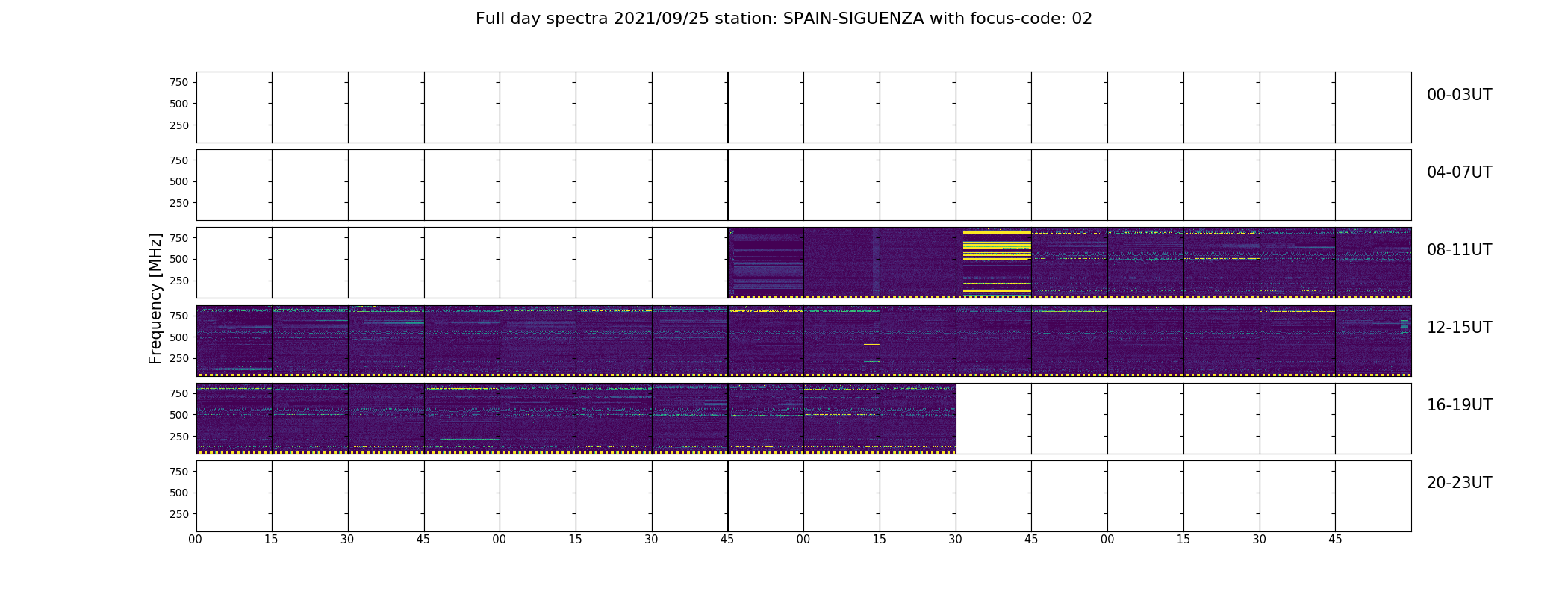The image size is (1568, 597).
Task: Click the 750 tick of the 00-03UT row
Action: (x=179, y=82)
